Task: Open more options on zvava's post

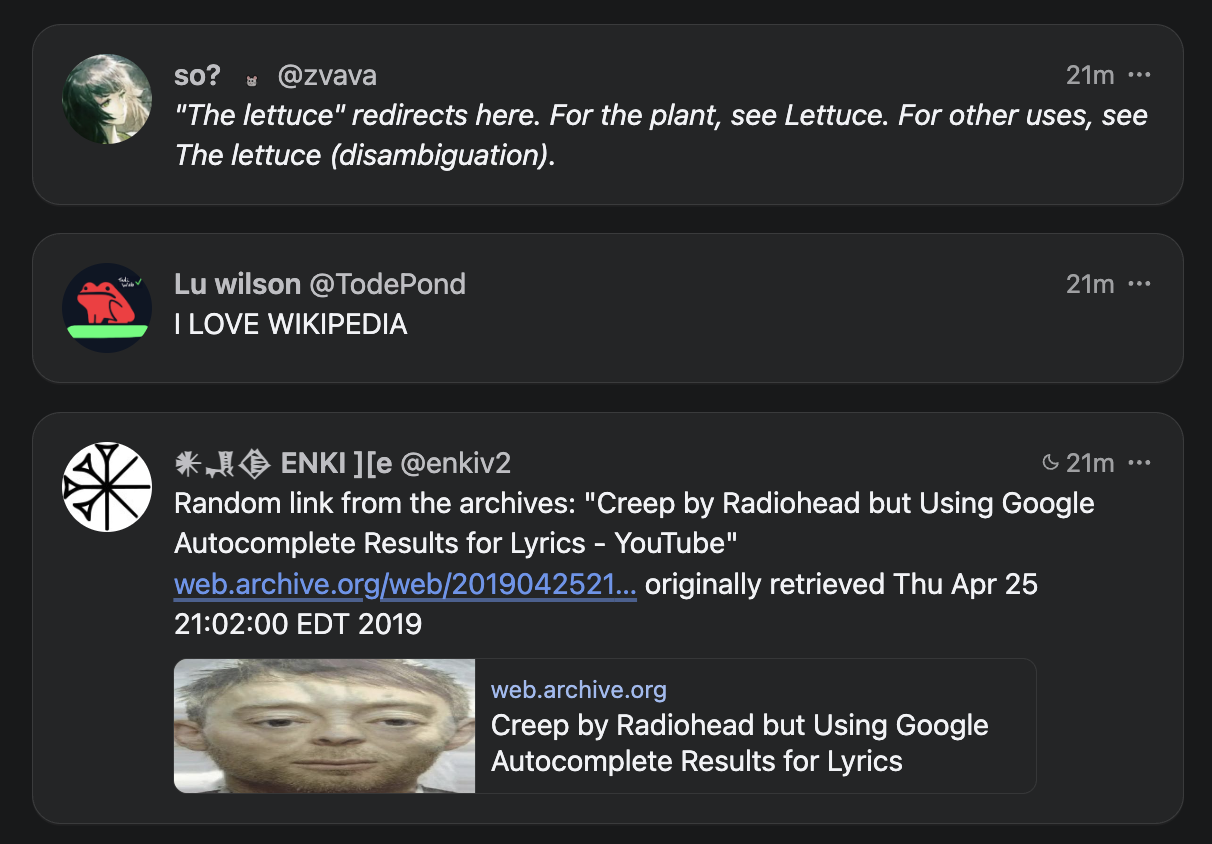Action: [x=1139, y=75]
